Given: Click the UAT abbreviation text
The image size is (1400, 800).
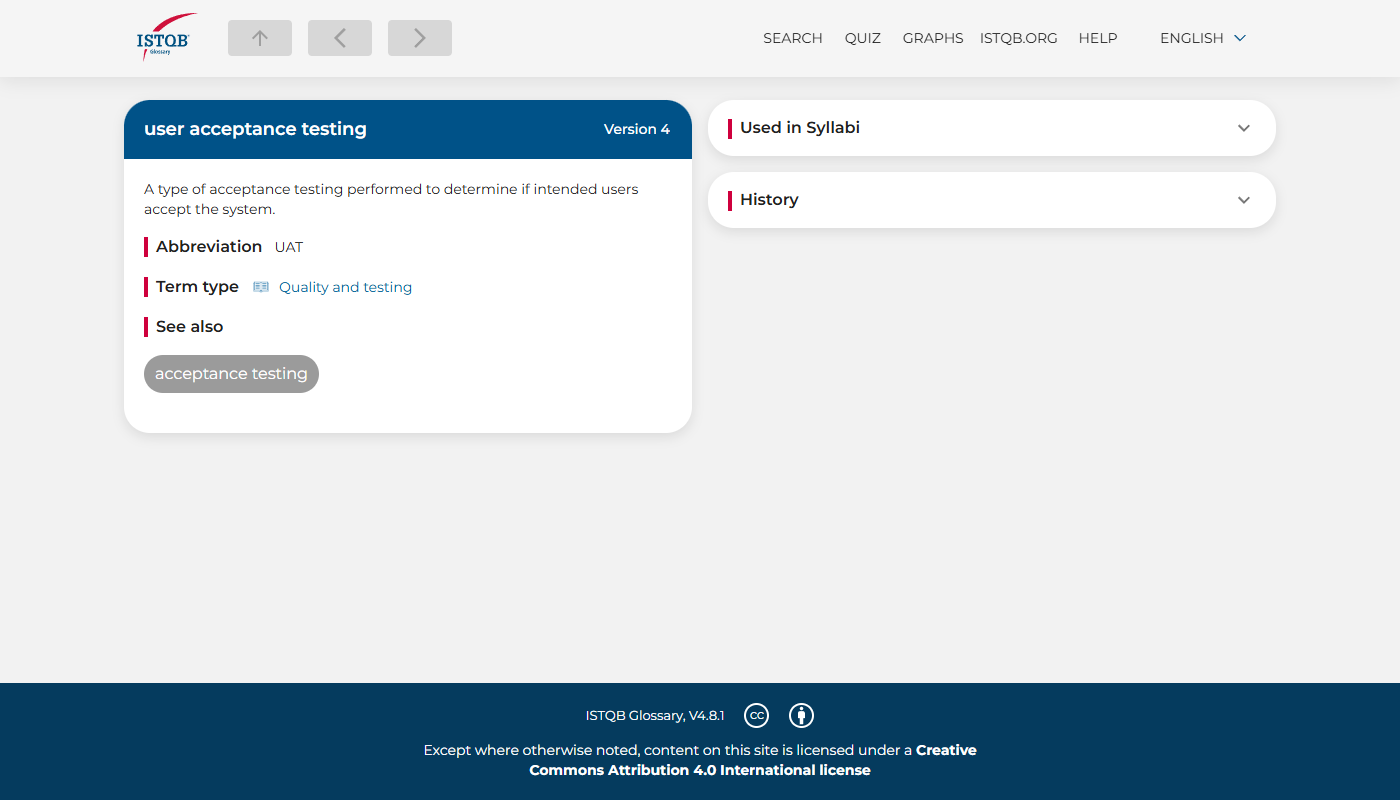Looking at the screenshot, I should click(x=289, y=247).
